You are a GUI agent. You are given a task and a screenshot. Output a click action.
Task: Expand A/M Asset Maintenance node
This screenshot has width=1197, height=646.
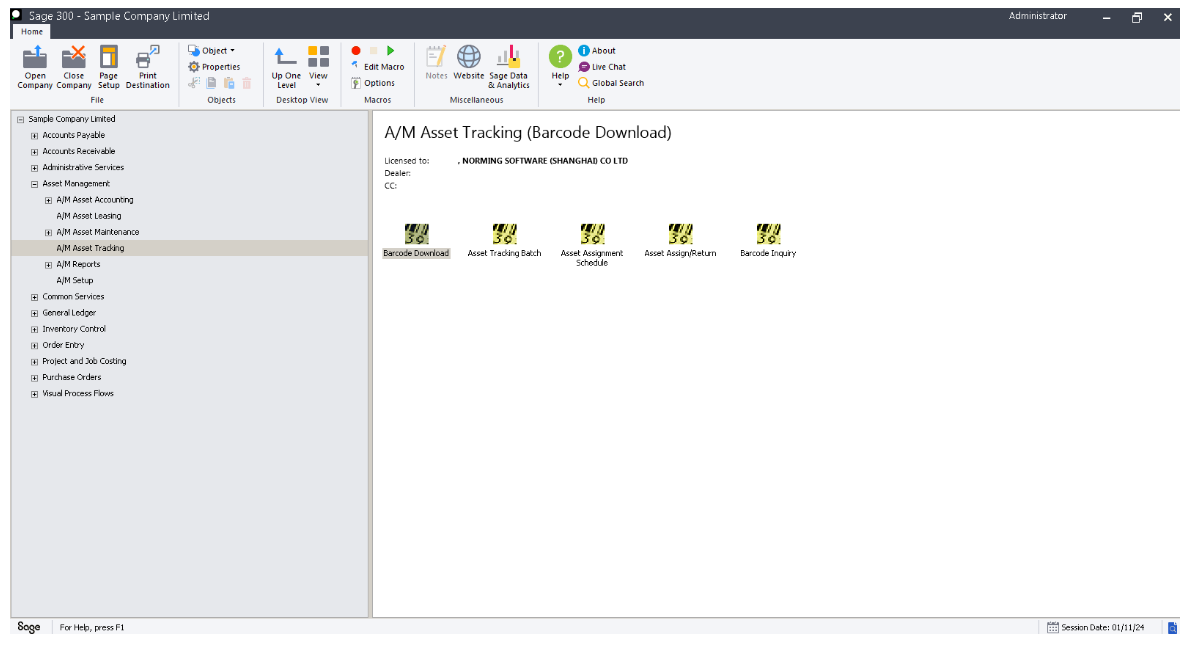tap(48, 232)
